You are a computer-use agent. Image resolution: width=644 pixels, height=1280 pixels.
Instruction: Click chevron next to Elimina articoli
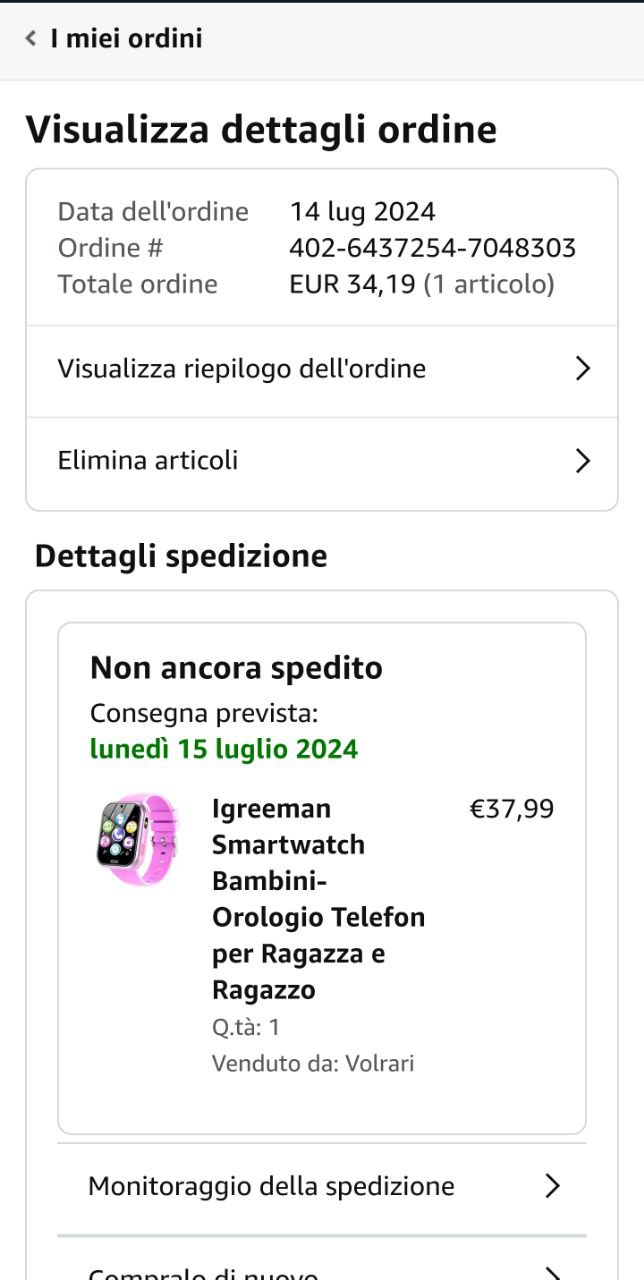click(583, 461)
